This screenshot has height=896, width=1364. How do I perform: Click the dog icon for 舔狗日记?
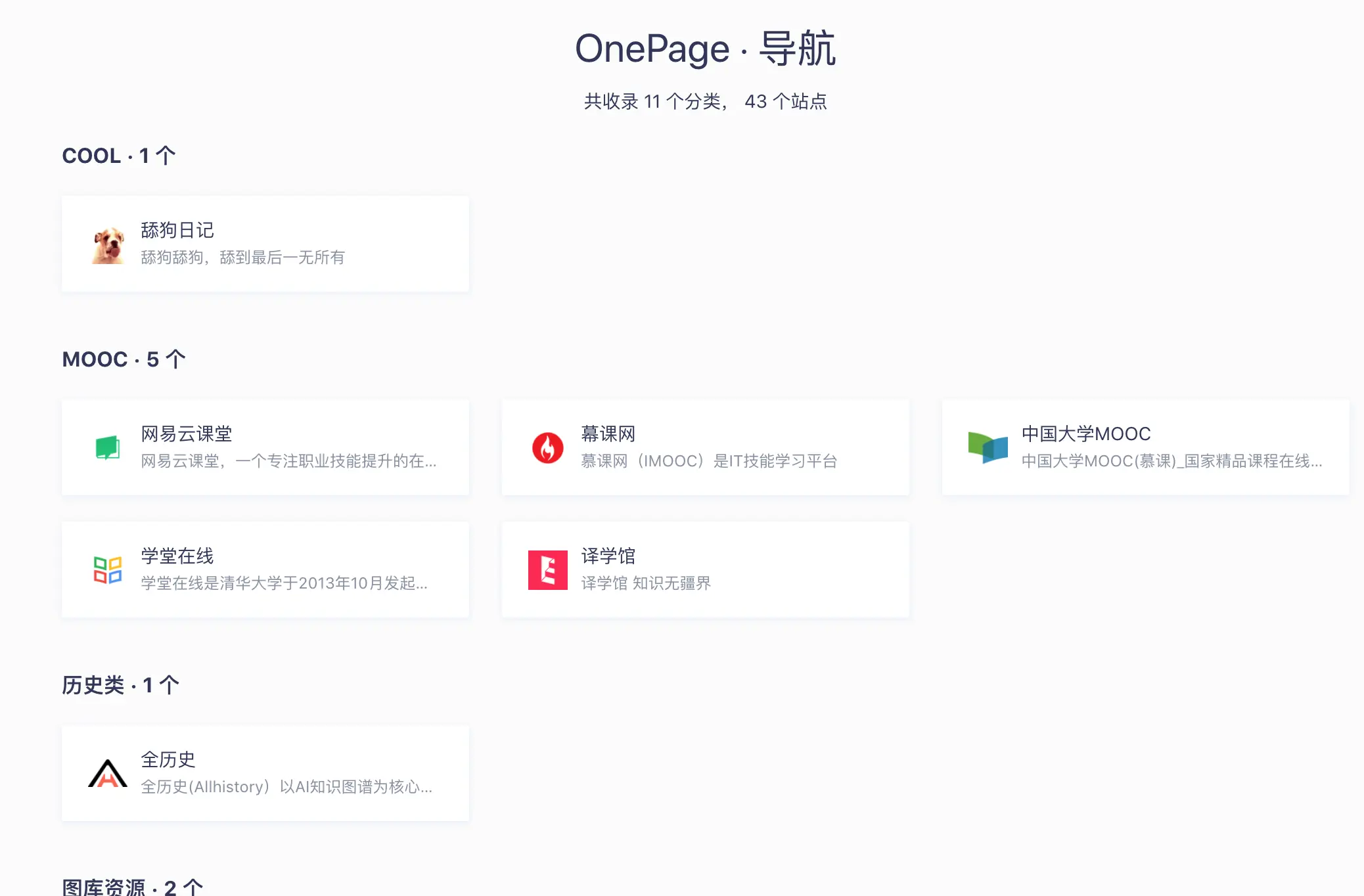(108, 244)
